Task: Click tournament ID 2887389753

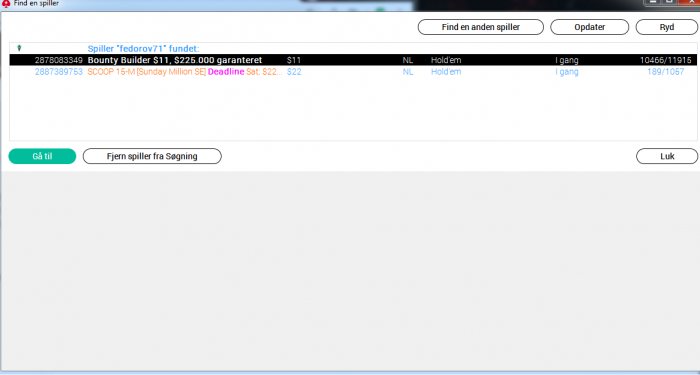Action: 58,71
